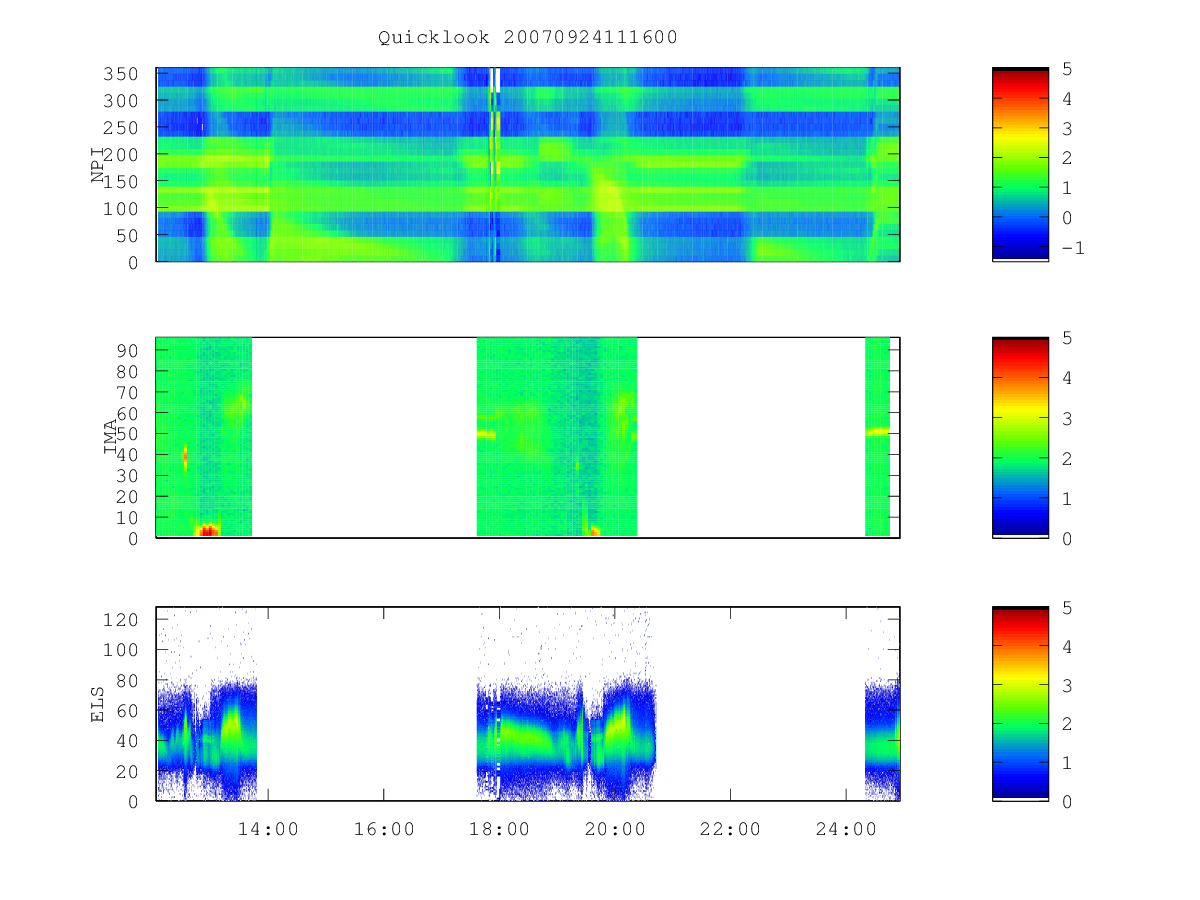Select the ELS y-axis label
The width and height of the screenshot is (1200, 900).
98,705
